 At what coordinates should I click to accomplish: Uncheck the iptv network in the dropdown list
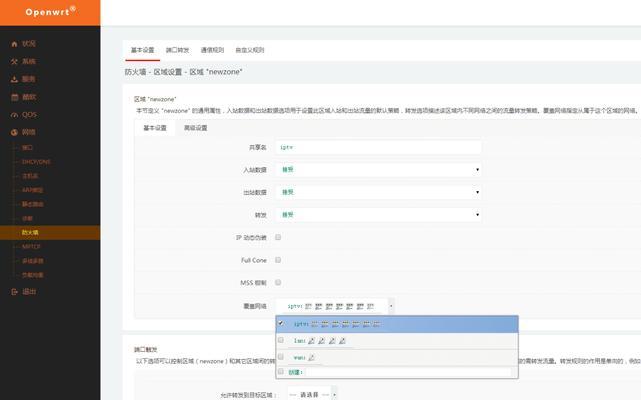[281, 323]
